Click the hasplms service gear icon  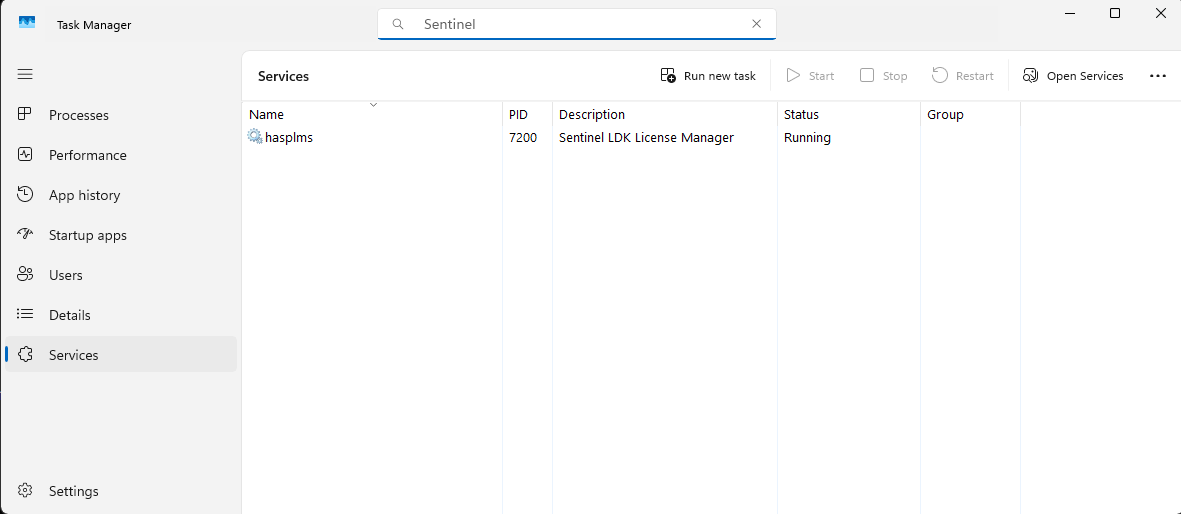tap(255, 137)
